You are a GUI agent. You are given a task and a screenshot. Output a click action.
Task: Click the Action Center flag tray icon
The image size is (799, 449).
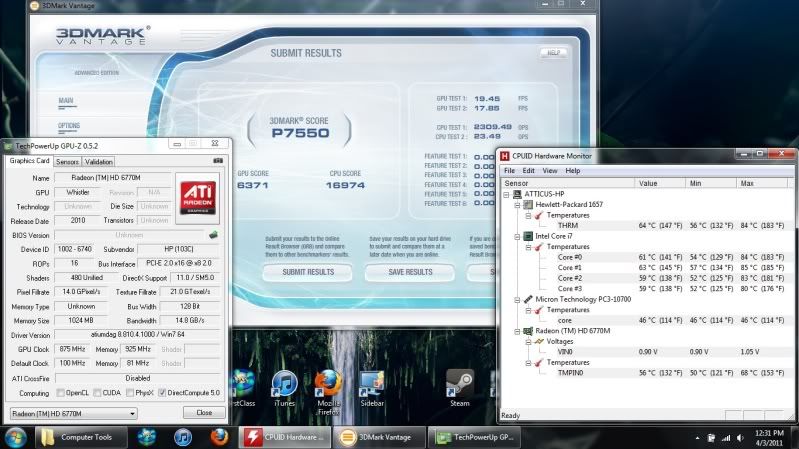pyautogui.click(x=711, y=438)
